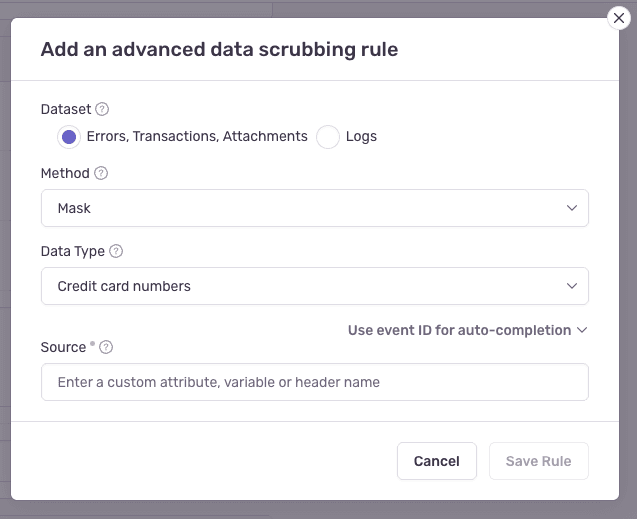Expand Use event ID for auto-completion
The height and width of the screenshot is (519, 637).
[x=459, y=330]
